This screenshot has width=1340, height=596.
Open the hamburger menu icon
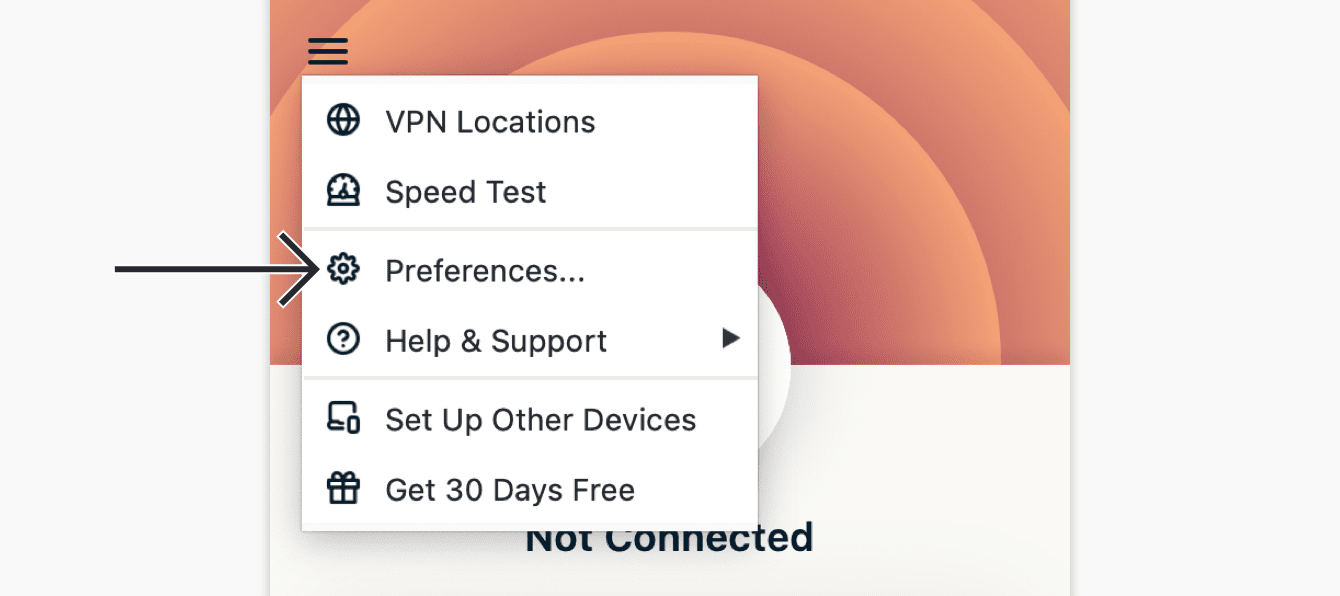[x=327, y=51]
